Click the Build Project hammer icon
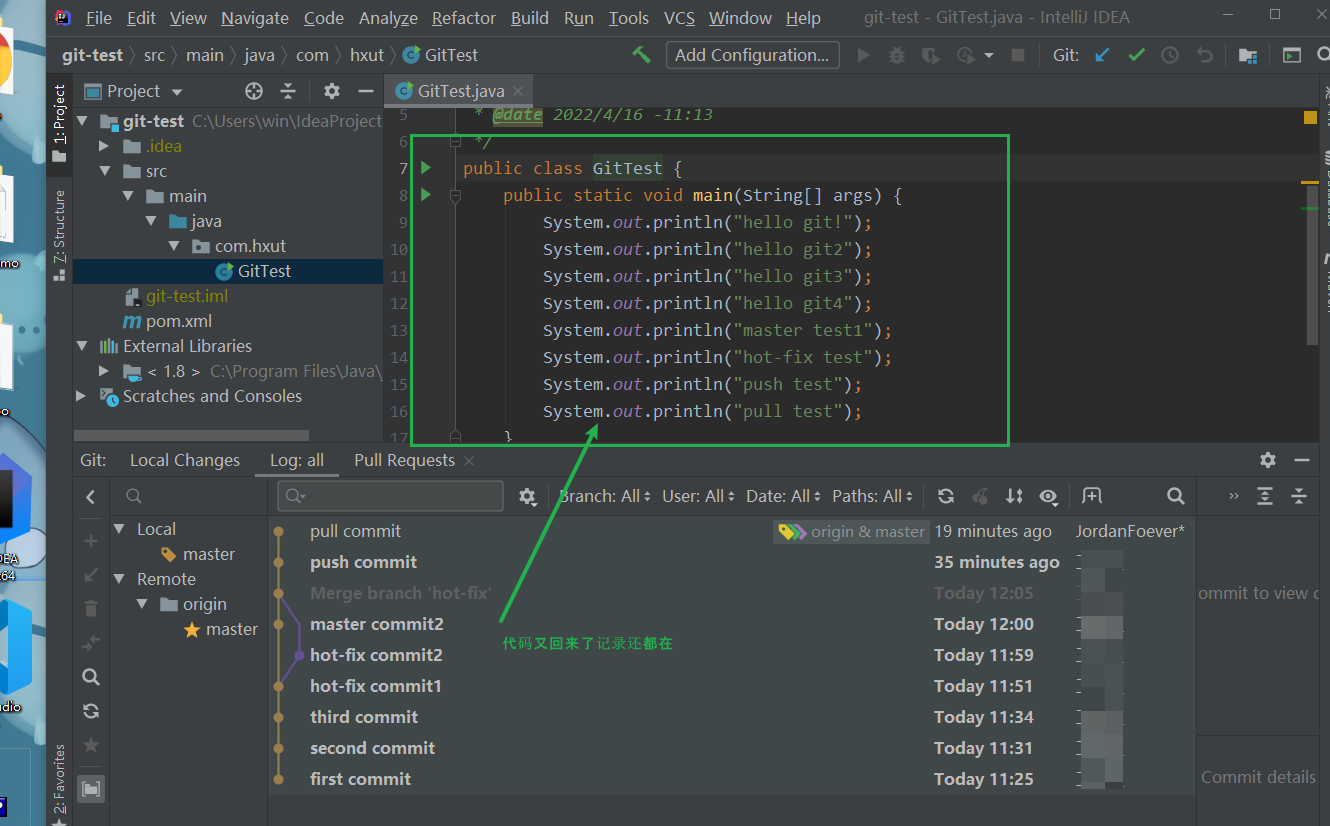This screenshot has width=1330, height=826. click(641, 55)
